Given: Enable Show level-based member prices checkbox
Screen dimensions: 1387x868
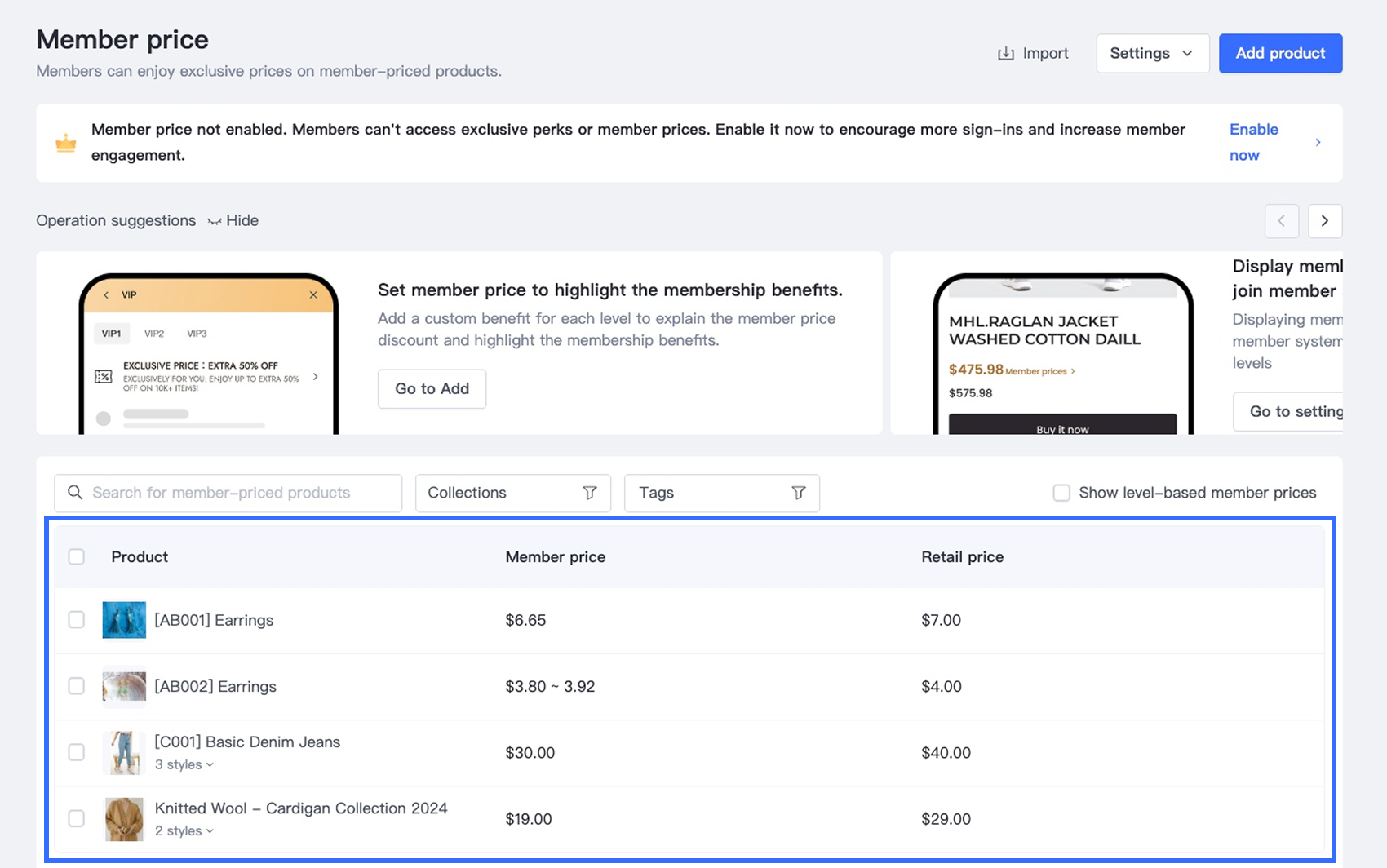Looking at the screenshot, I should click(x=1061, y=493).
